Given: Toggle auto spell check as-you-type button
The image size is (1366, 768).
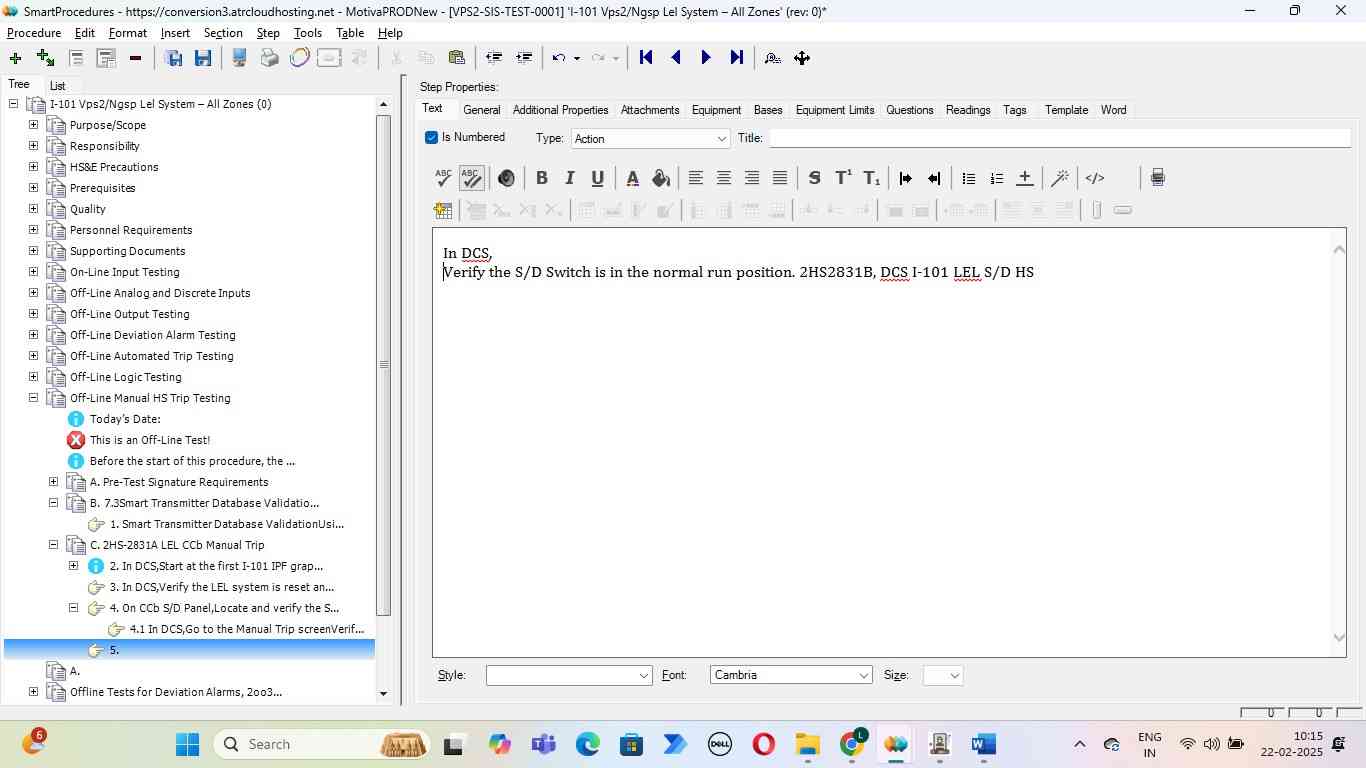Looking at the screenshot, I should 471,178.
